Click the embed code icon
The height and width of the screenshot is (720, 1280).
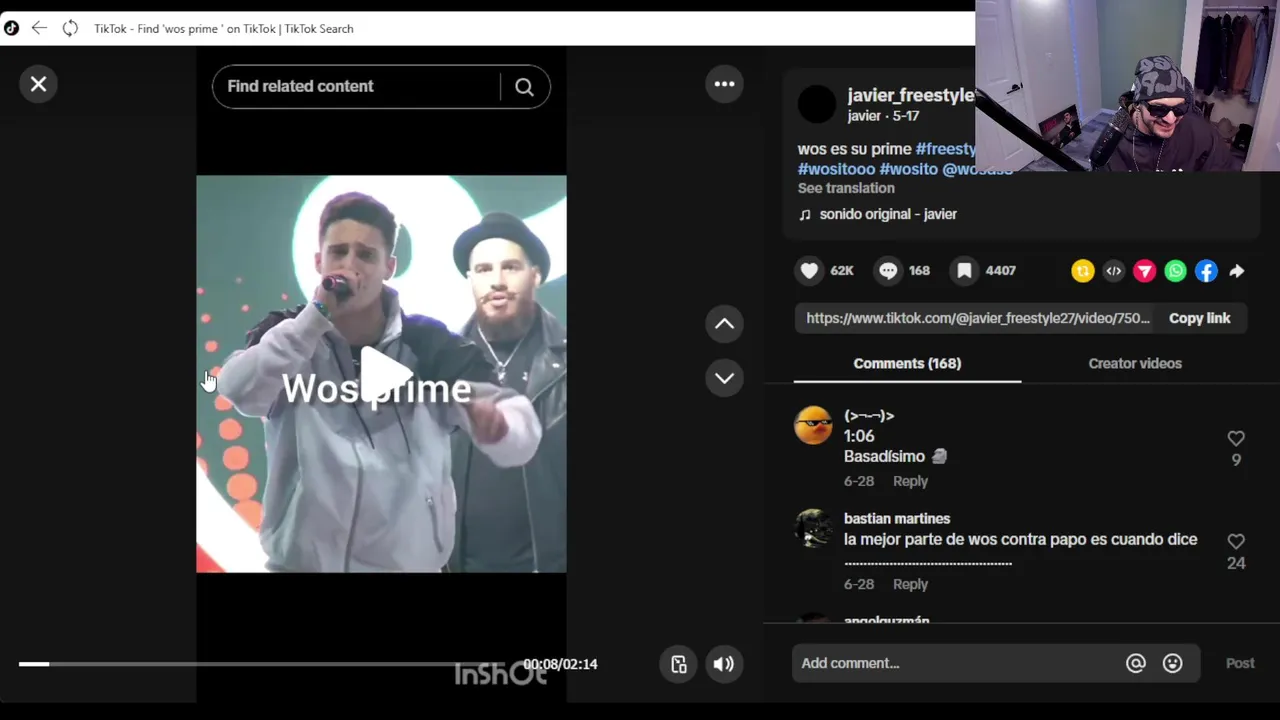click(1113, 271)
